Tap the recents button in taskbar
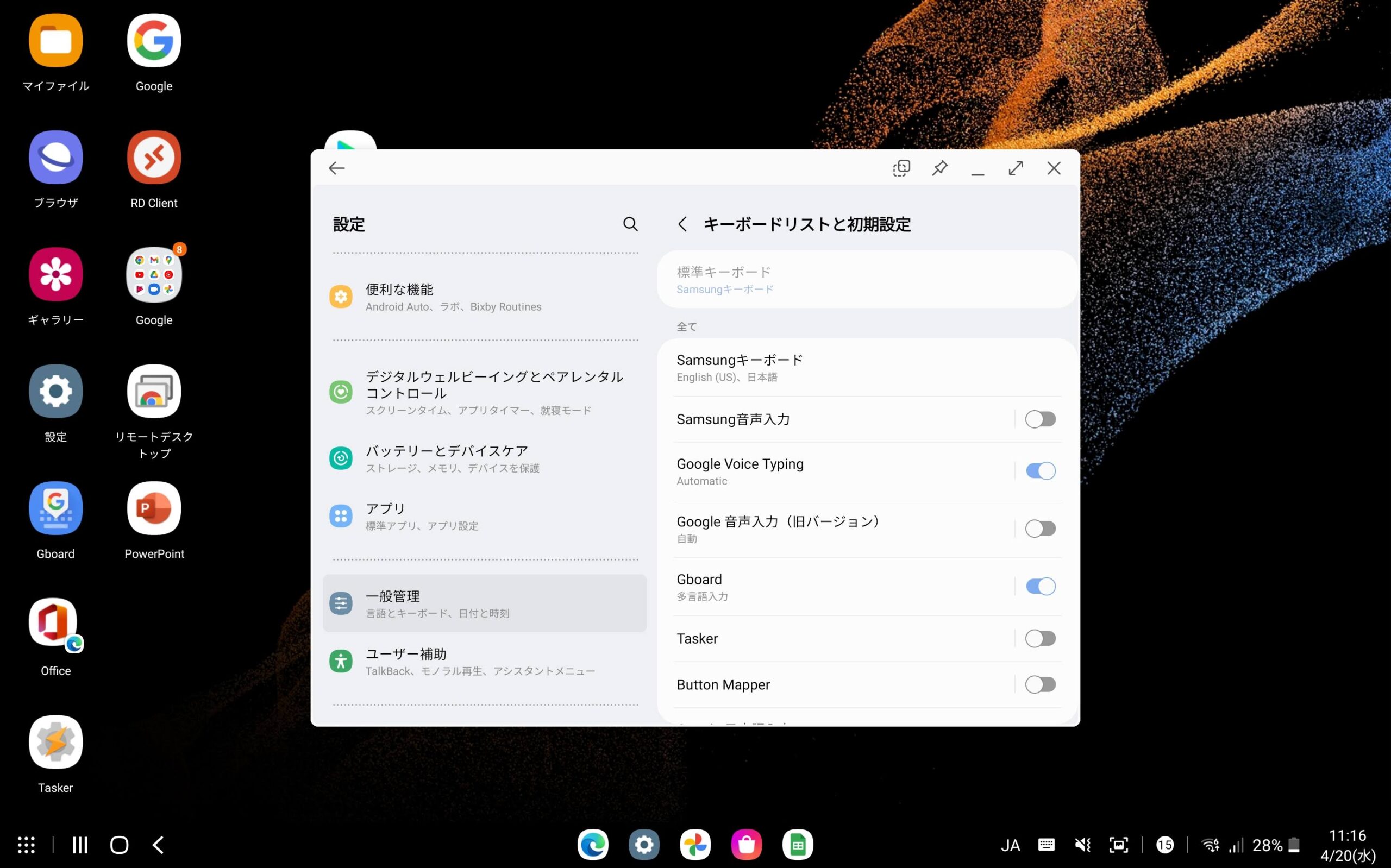This screenshot has width=1391, height=868. click(80, 845)
